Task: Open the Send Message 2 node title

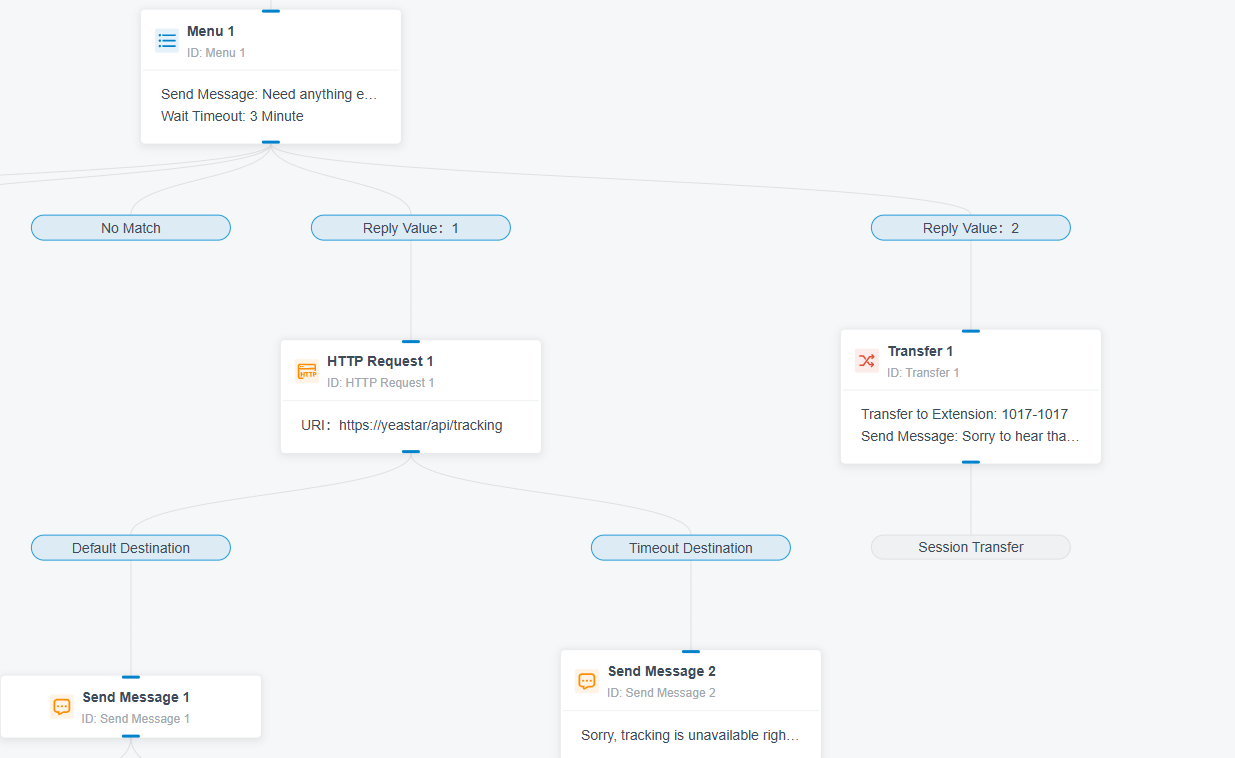Action: [x=662, y=671]
